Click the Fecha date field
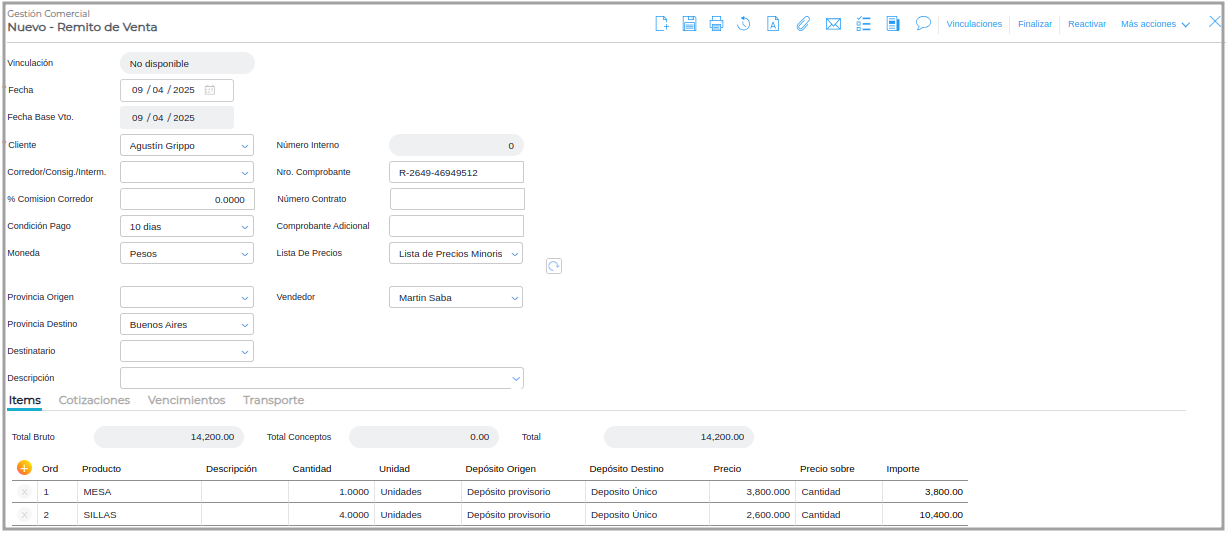This screenshot has height=534, width=1228. click(177, 90)
